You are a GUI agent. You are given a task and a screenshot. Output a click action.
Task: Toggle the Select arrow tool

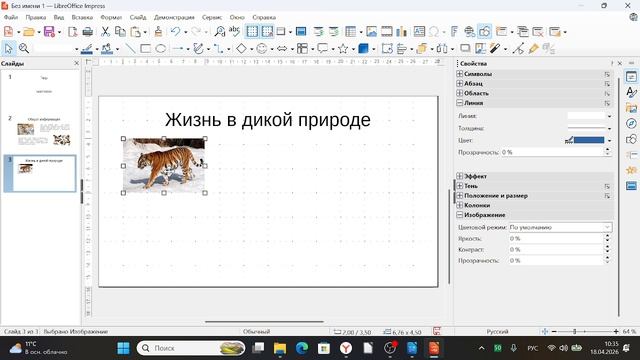coord(8,49)
